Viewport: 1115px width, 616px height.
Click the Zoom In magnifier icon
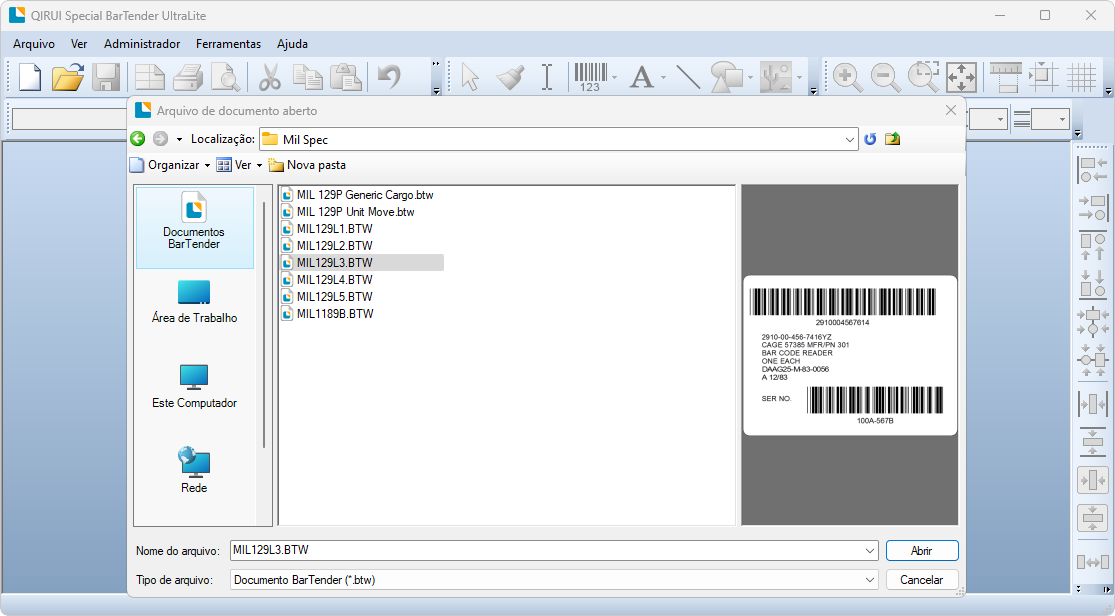pyautogui.click(x=847, y=77)
